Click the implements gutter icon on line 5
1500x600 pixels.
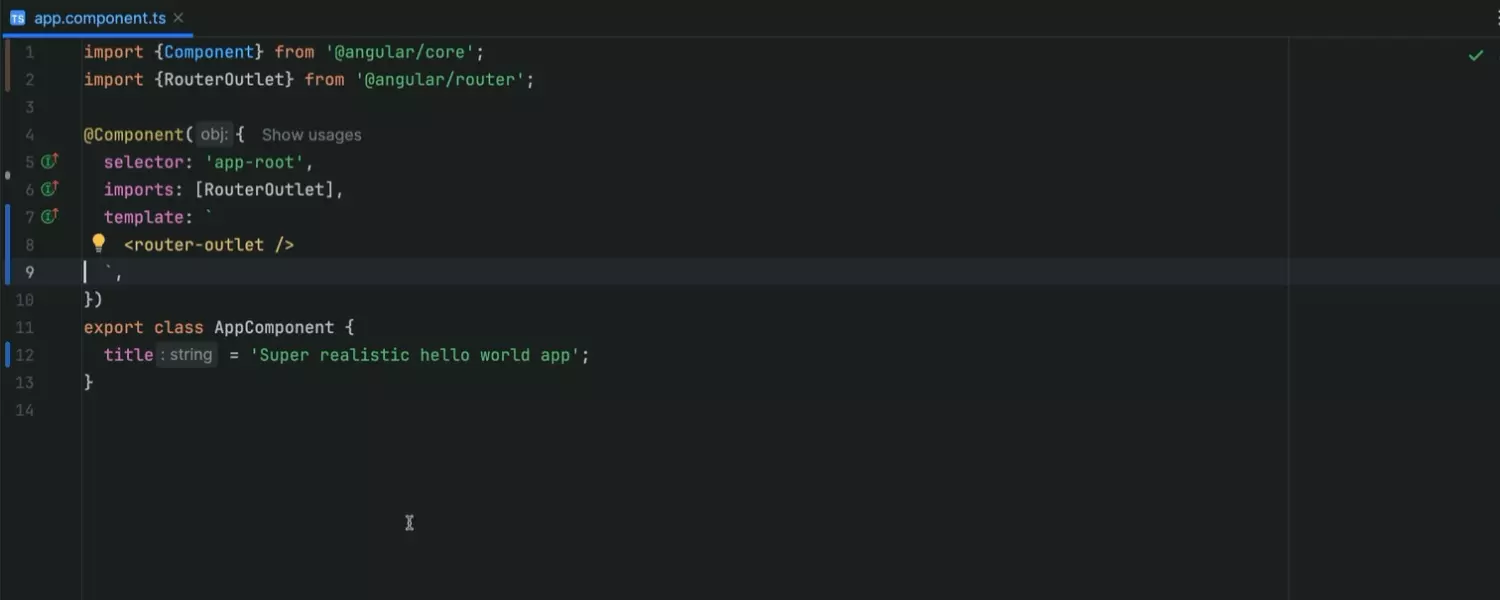pyautogui.click(x=49, y=162)
